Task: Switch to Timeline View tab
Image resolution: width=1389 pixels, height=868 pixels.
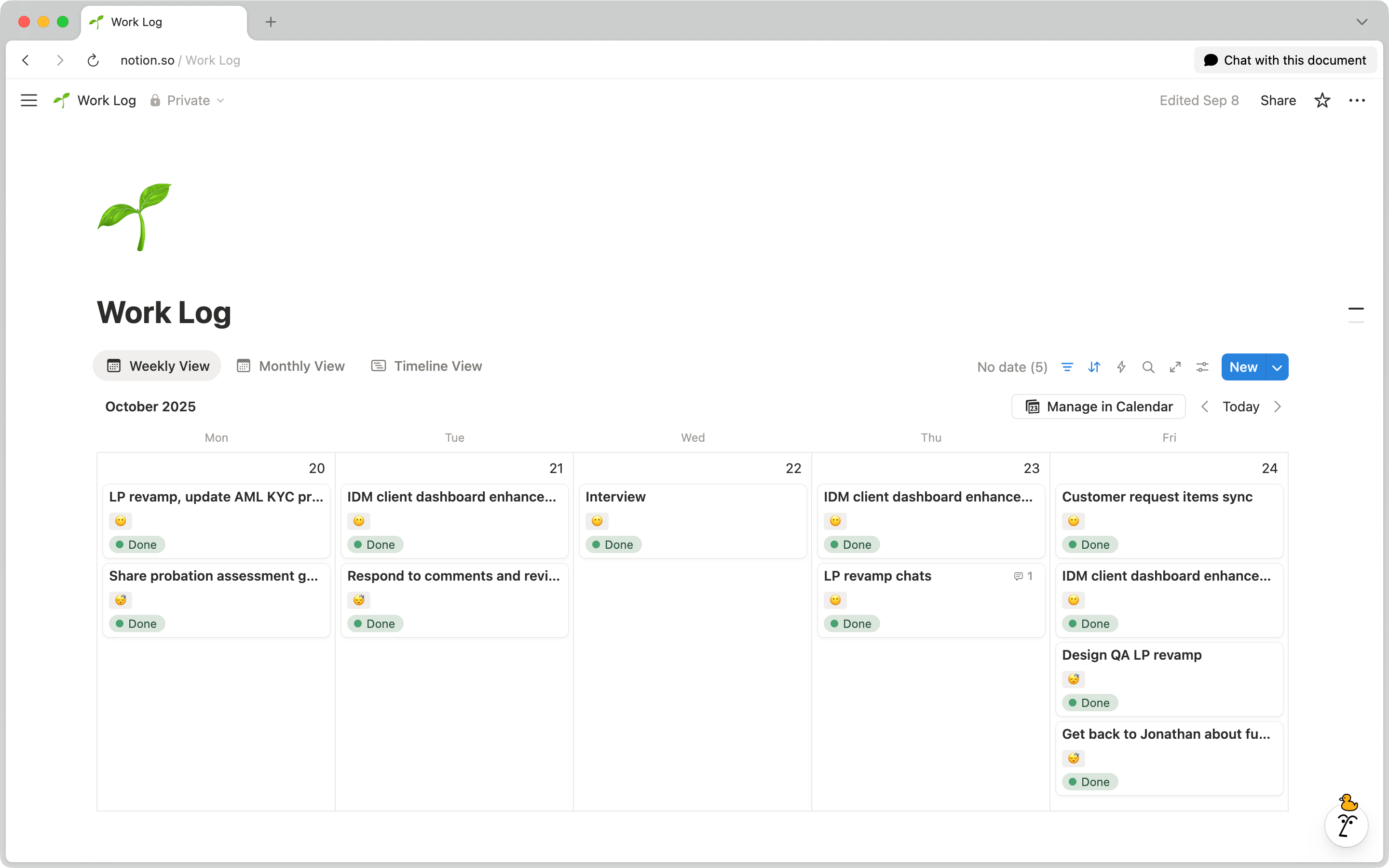Action: pyautogui.click(x=427, y=366)
